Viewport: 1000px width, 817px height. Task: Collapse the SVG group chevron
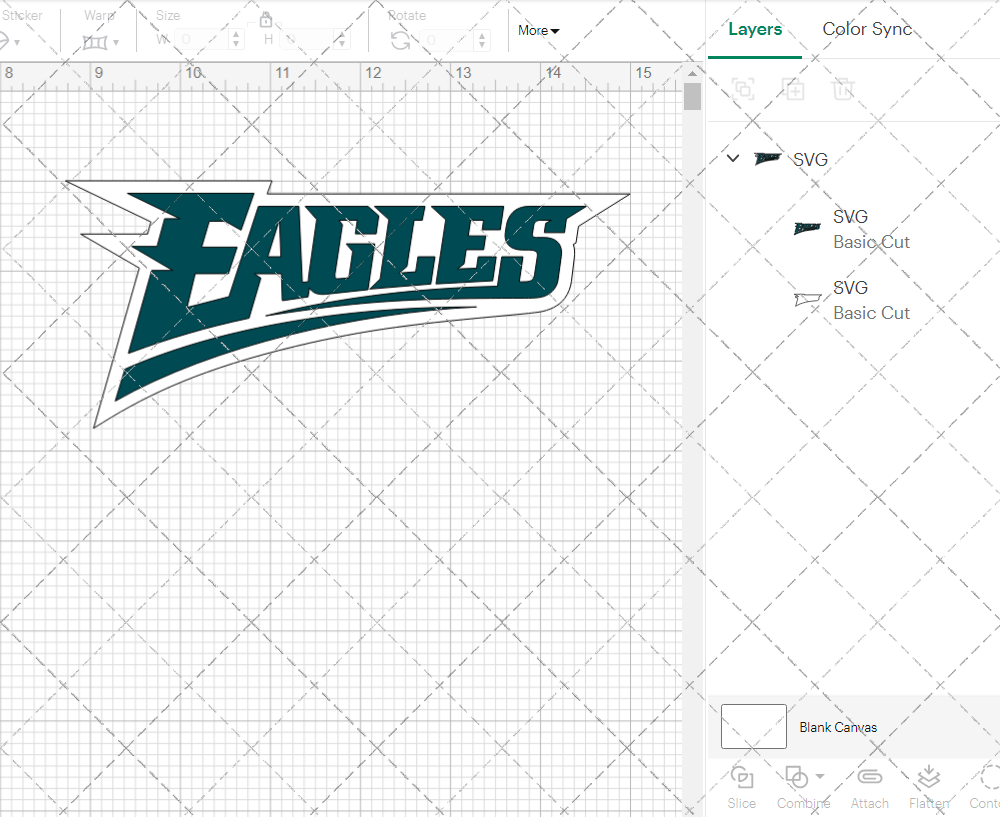(x=733, y=158)
